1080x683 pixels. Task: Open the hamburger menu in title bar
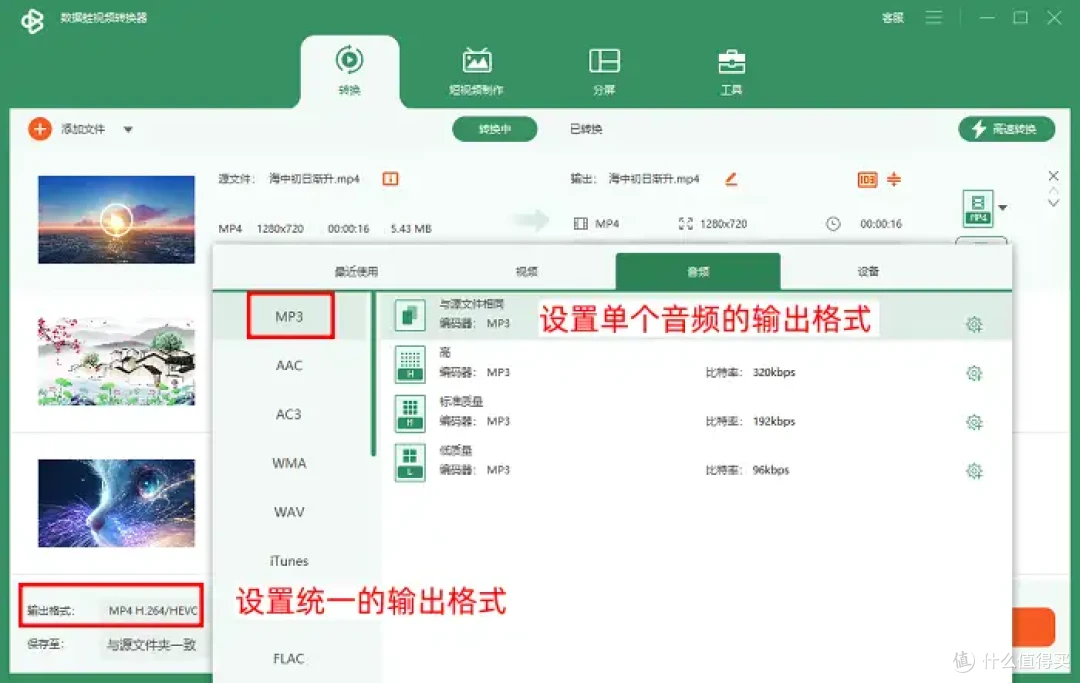tap(934, 17)
